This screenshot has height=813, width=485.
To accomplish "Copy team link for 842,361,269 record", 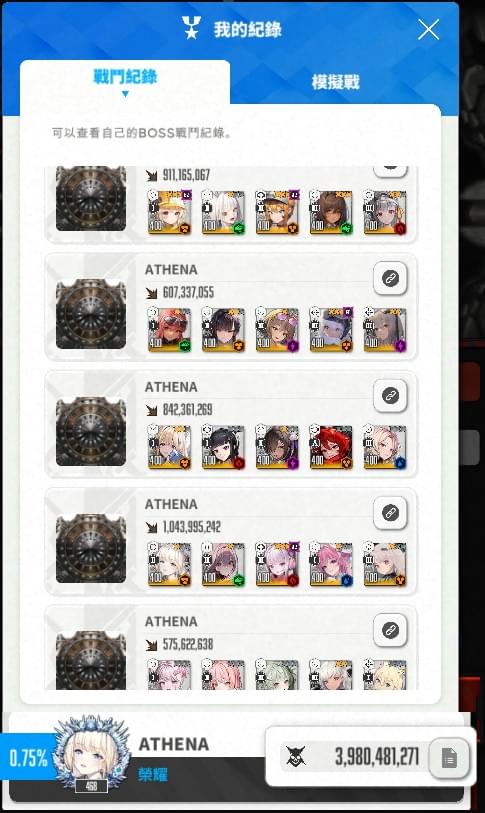I will pyautogui.click(x=391, y=396).
